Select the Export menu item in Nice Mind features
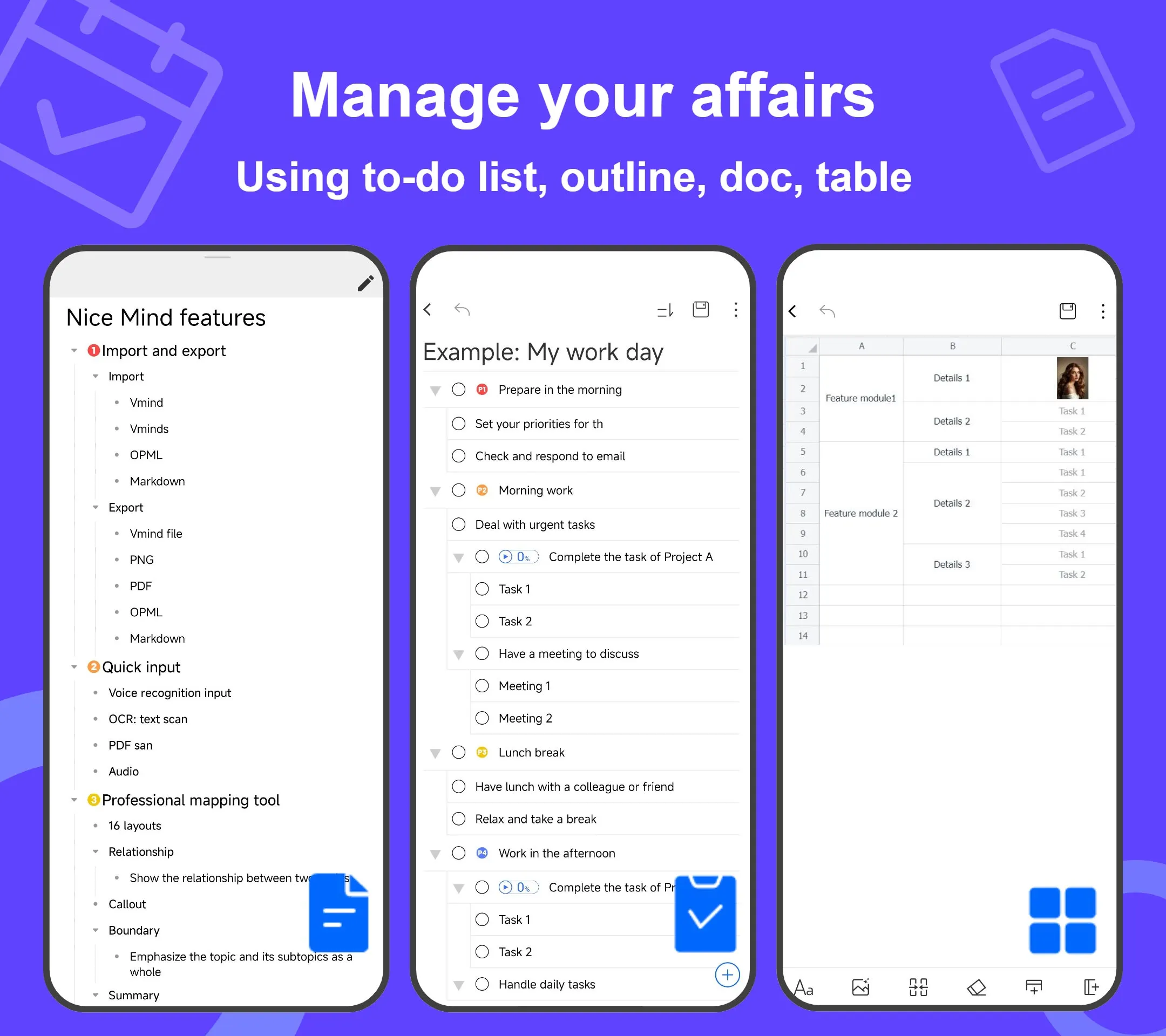 (128, 507)
